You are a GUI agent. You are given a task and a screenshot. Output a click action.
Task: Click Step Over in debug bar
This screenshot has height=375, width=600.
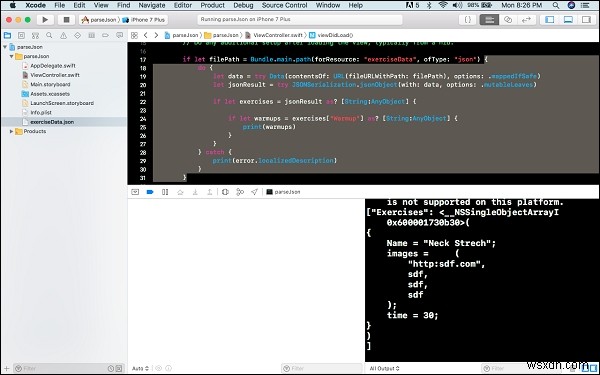180,192
